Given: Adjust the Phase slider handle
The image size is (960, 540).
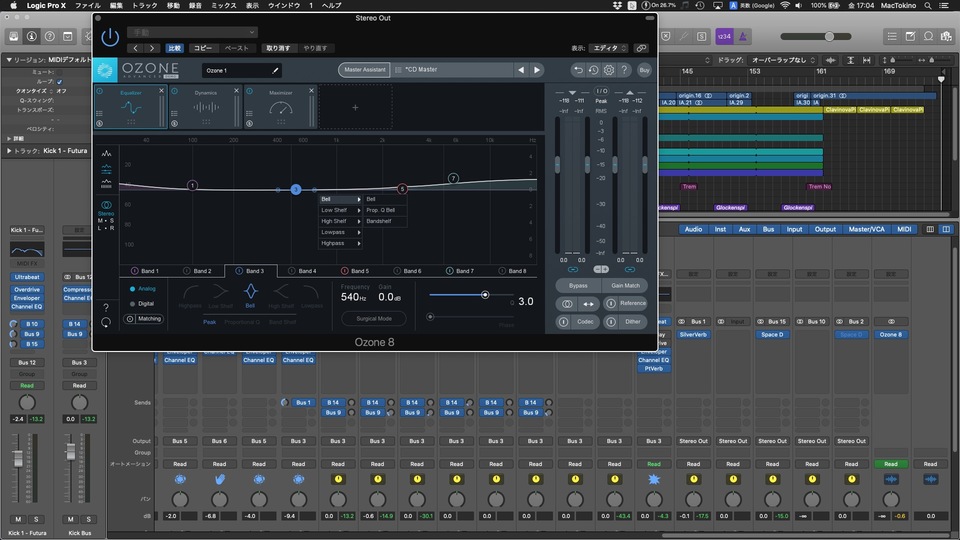Looking at the screenshot, I should pyautogui.click(x=430, y=317).
